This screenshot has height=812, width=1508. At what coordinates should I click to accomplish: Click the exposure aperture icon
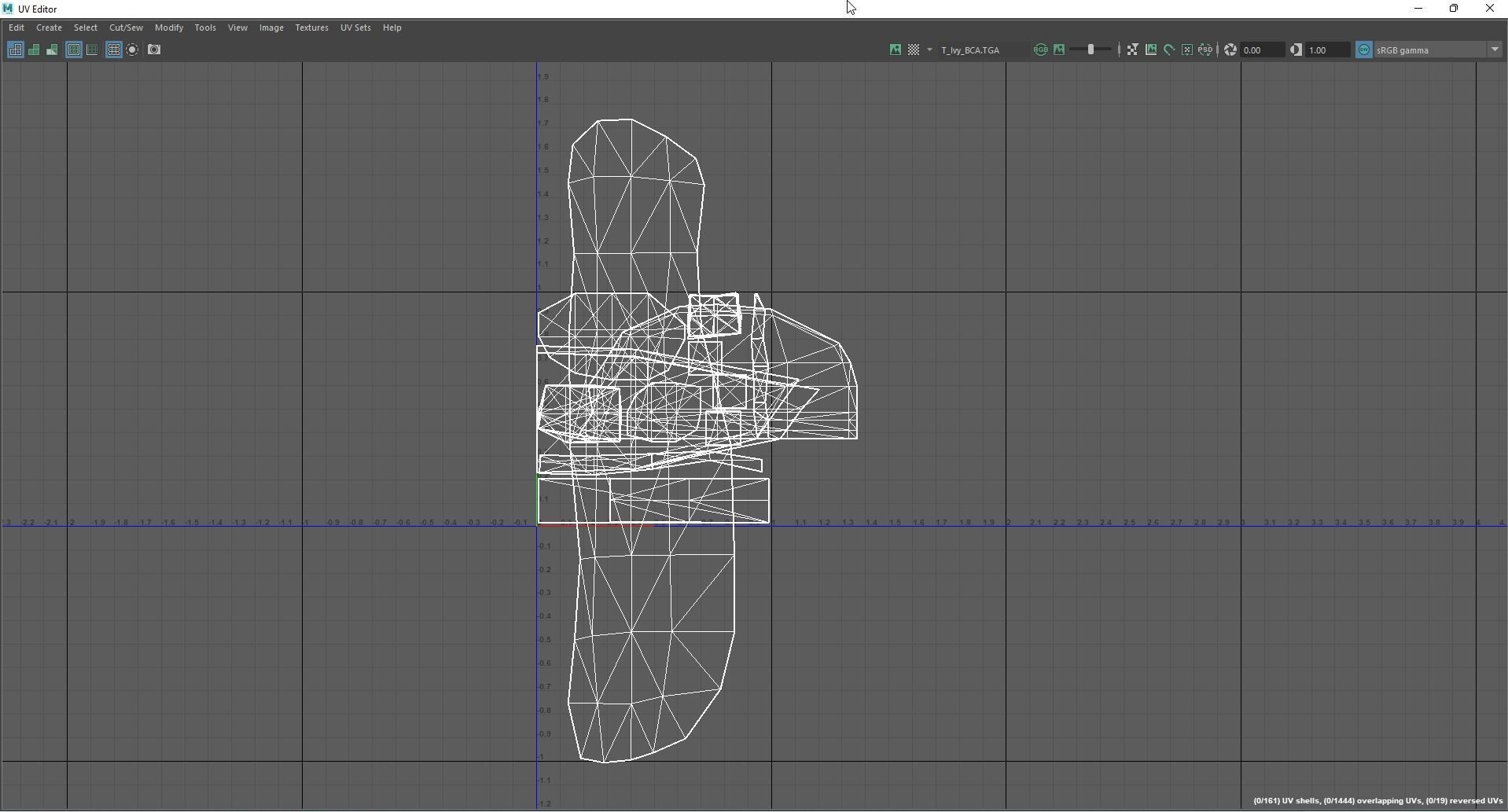(1230, 50)
